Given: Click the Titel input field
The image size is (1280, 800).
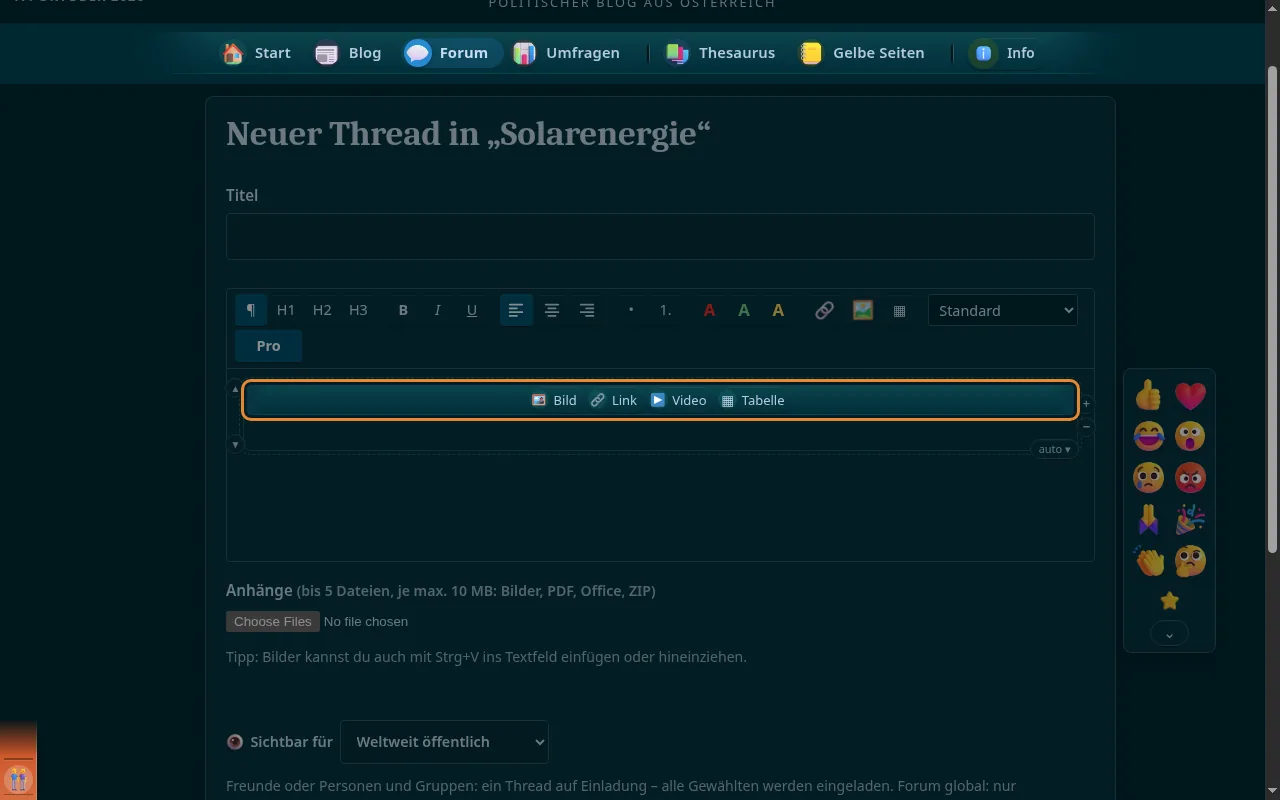Looking at the screenshot, I should click(x=660, y=236).
